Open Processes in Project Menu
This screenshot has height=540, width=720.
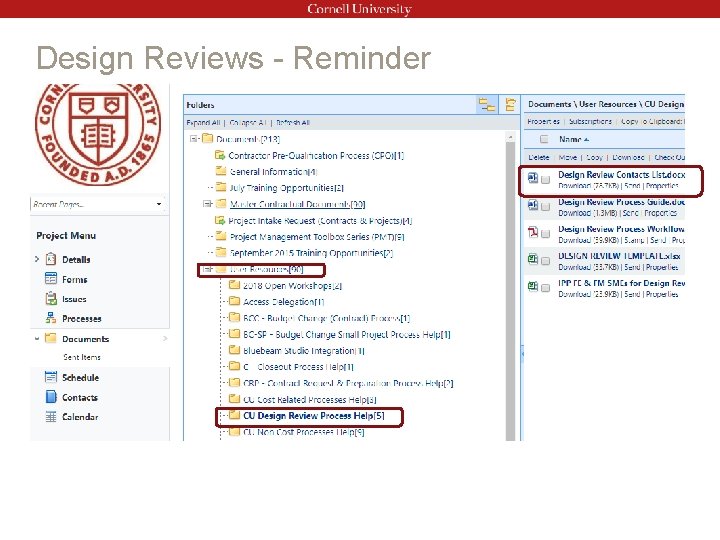coord(82,319)
